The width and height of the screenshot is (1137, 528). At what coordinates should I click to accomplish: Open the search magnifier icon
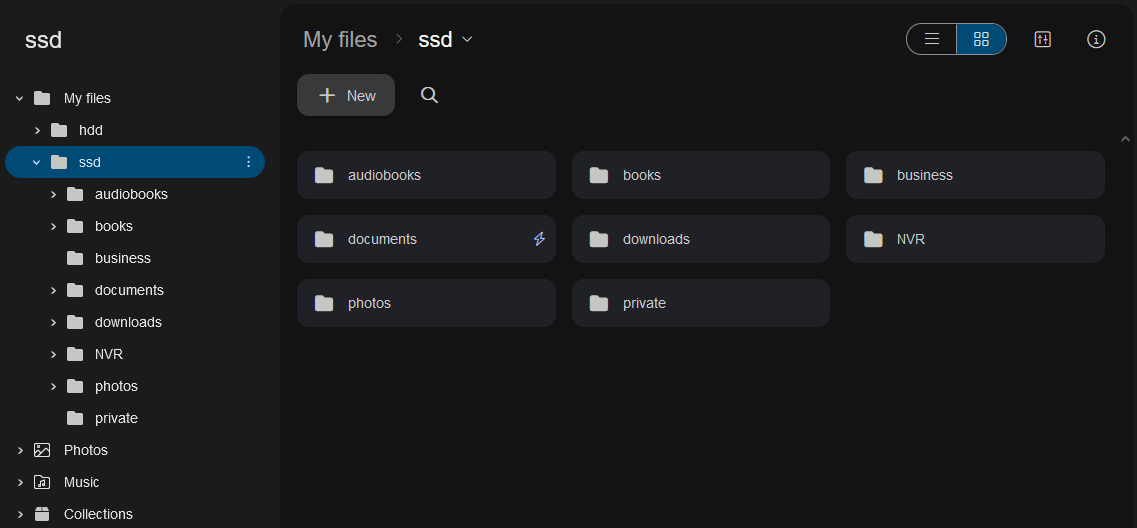pyautogui.click(x=429, y=95)
